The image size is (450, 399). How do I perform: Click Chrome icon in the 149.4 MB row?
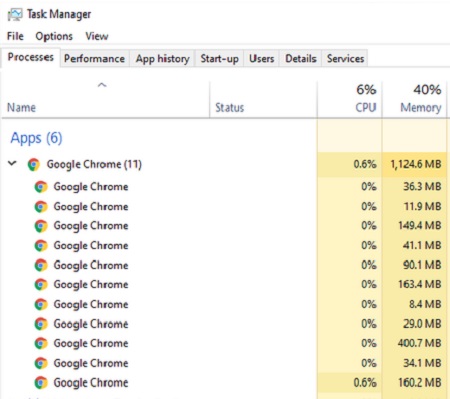(x=41, y=226)
